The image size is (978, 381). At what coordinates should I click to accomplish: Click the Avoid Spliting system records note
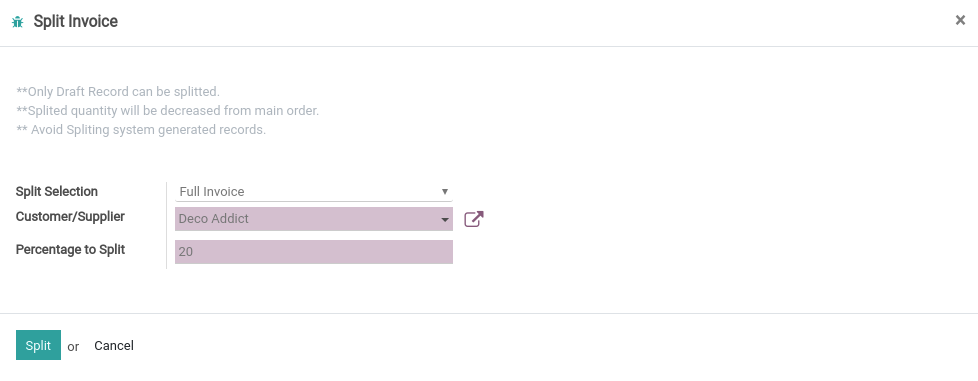[141, 130]
